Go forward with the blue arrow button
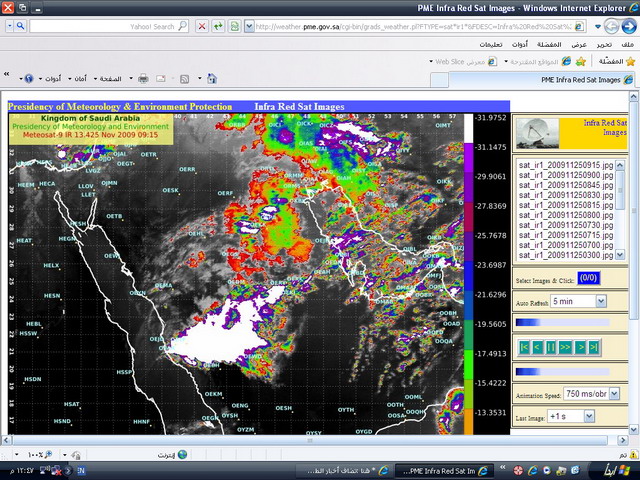The width and height of the screenshot is (640, 480). coord(629,27)
